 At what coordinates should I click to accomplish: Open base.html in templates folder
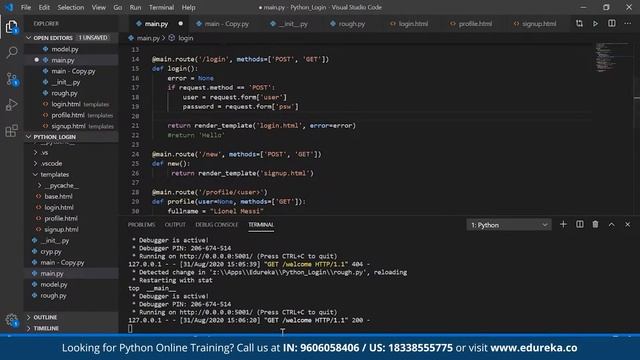(x=58, y=196)
